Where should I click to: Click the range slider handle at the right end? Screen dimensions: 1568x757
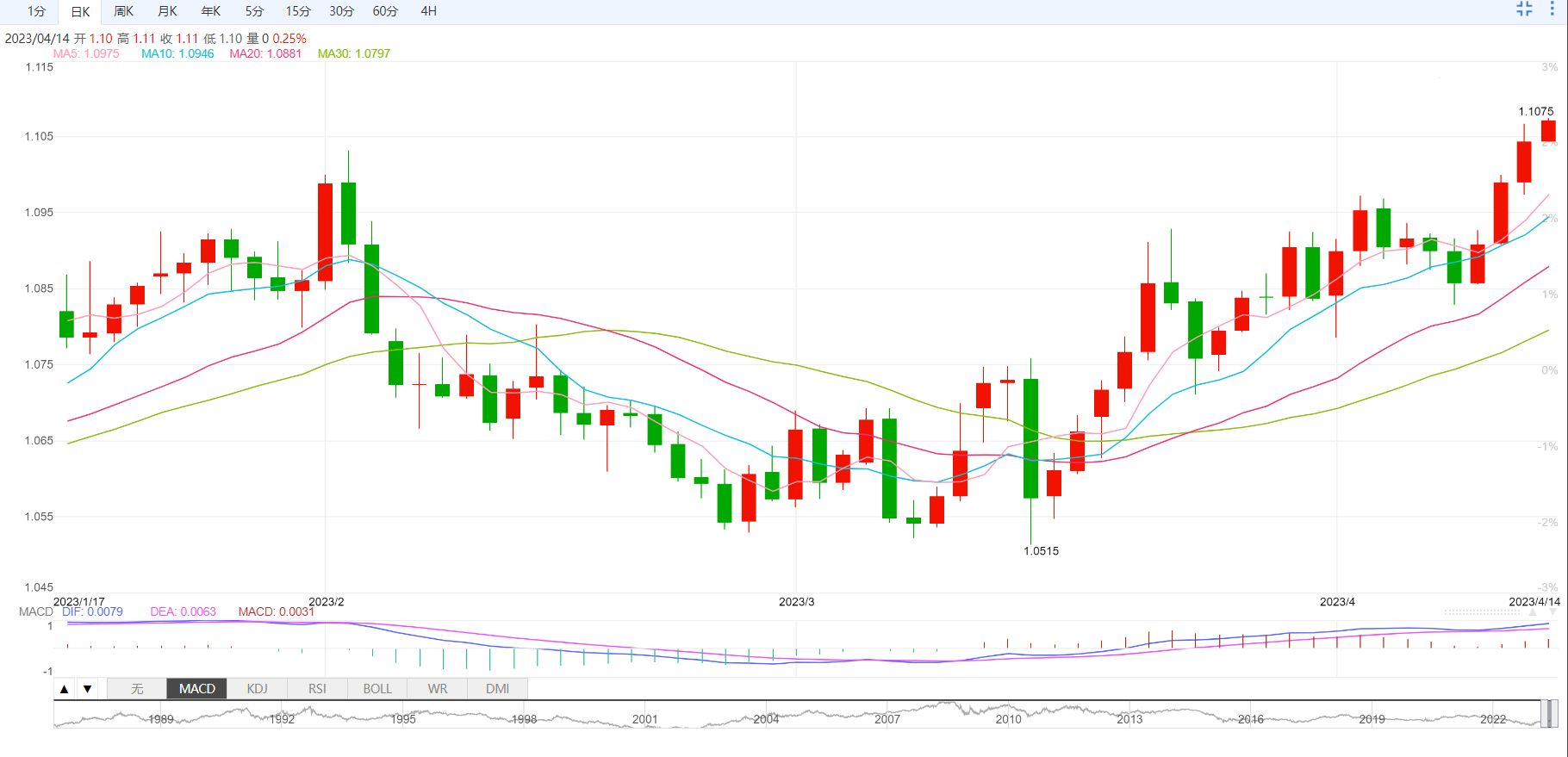point(1553,714)
